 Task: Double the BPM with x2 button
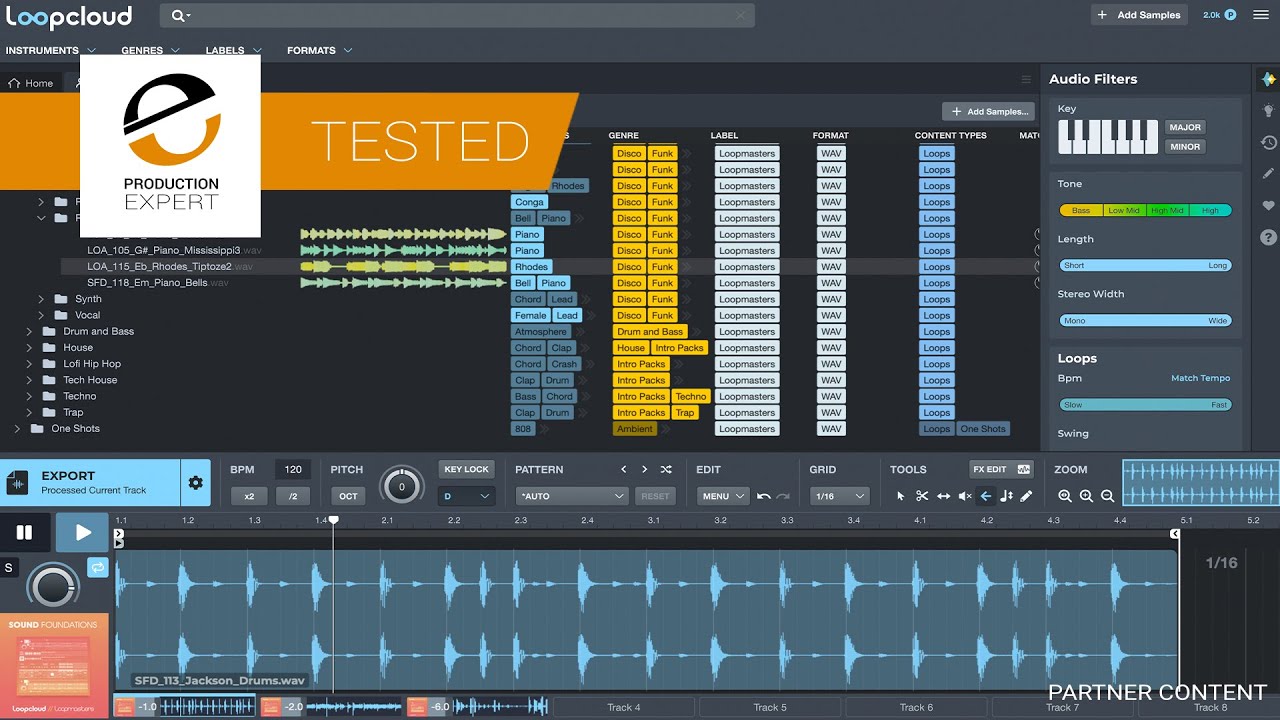pyautogui.click(x=249, y=496)
